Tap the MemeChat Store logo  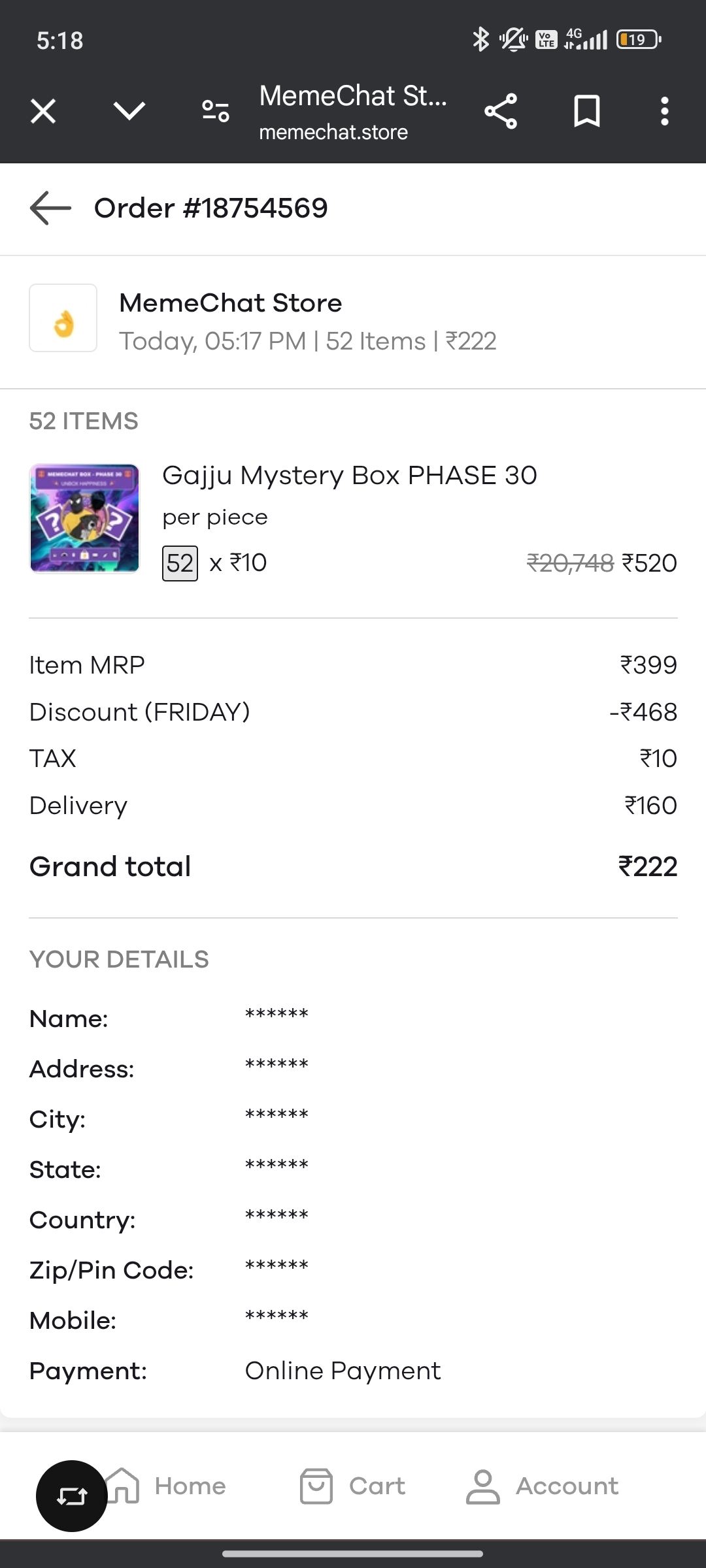63,318
